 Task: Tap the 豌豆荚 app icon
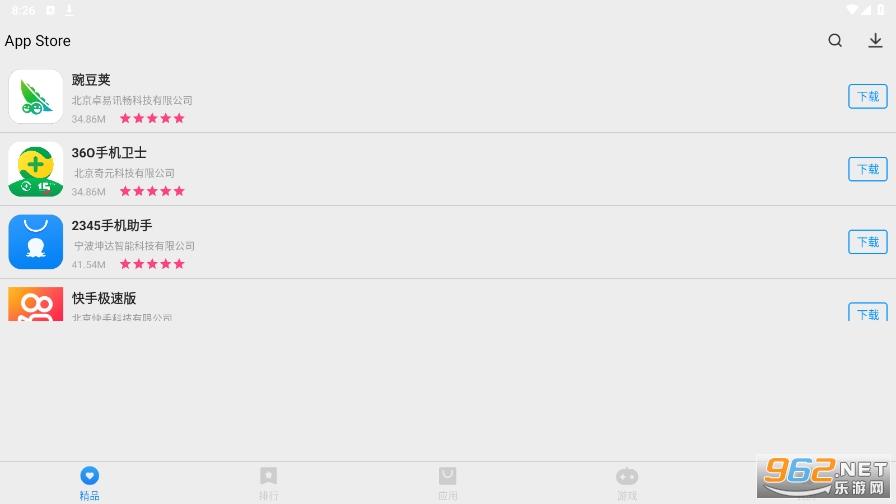pos(35,97)
